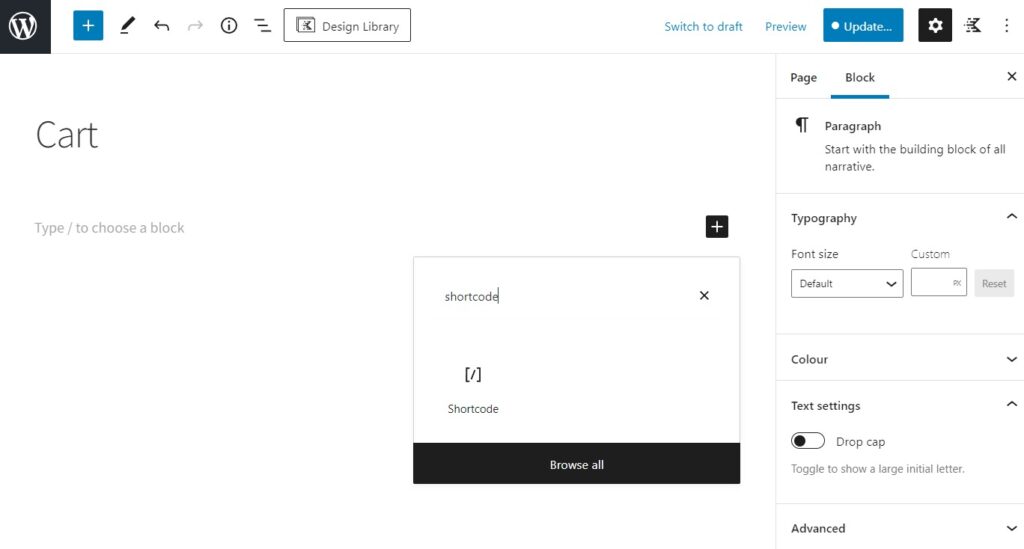Open the Font size Default dropdown

[847, 283]
